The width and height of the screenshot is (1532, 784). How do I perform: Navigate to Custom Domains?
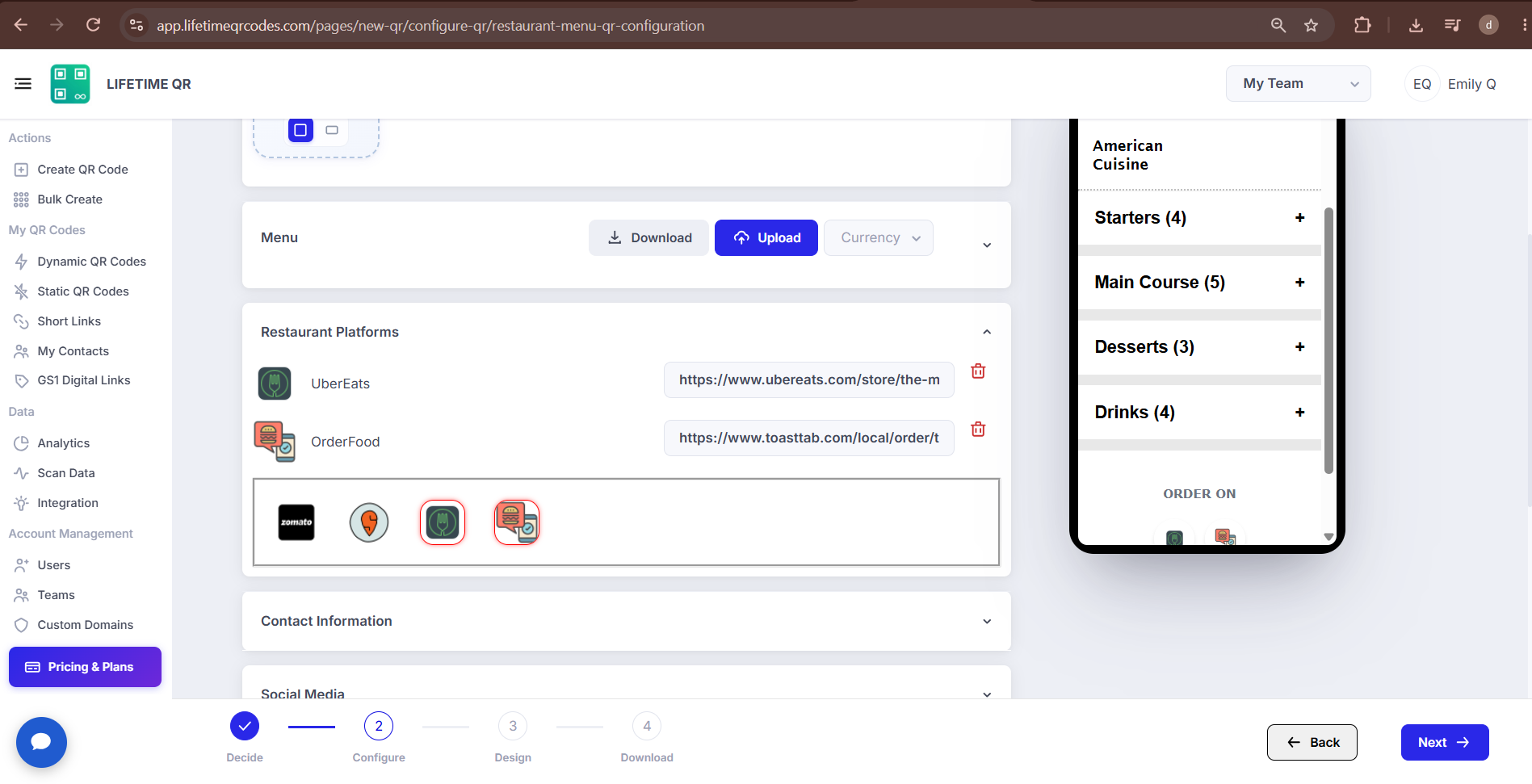click(x=74, y=625)
